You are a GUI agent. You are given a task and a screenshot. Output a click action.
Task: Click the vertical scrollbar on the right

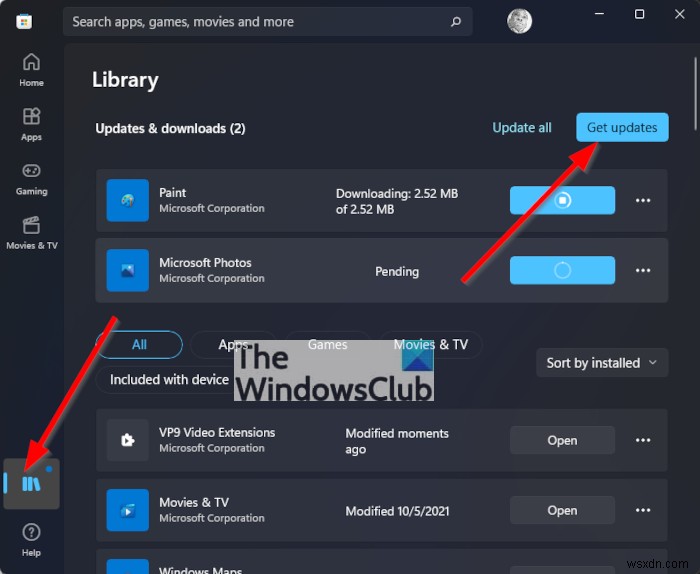695,94
